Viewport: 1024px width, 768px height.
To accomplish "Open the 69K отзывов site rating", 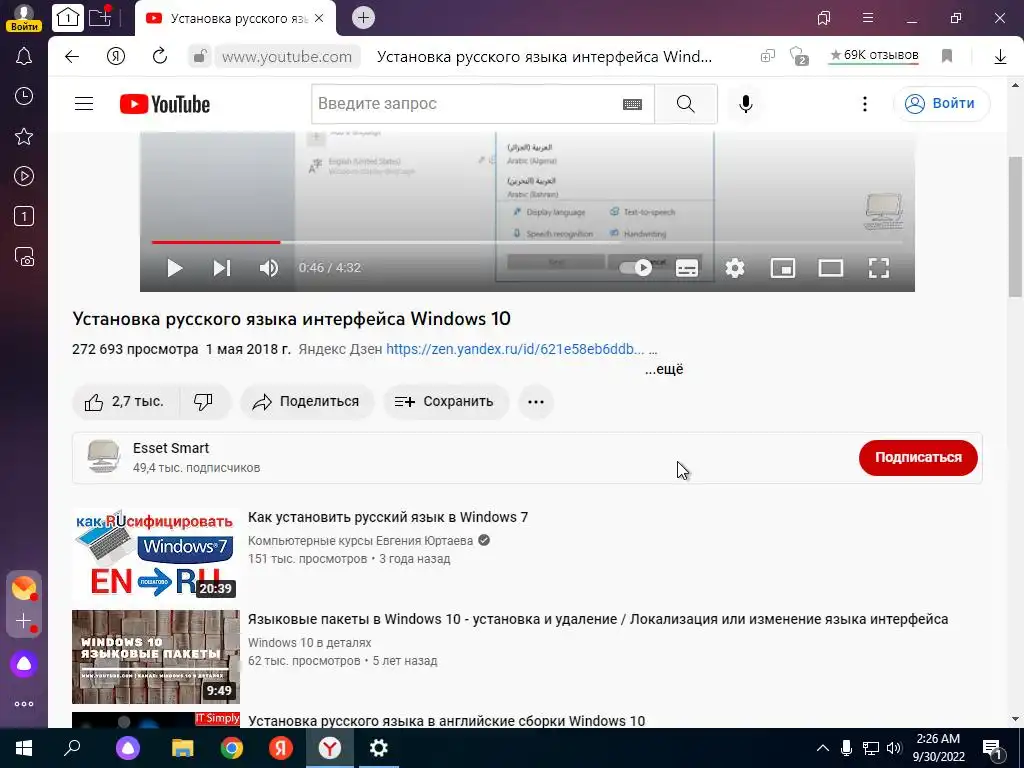I will coord(874,56).
